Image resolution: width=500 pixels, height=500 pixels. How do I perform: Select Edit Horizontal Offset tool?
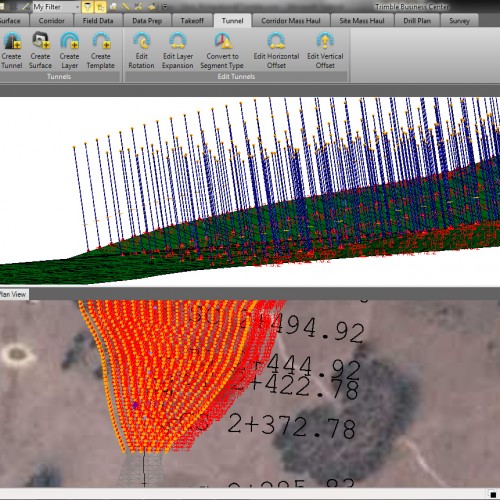click(276, 50)
